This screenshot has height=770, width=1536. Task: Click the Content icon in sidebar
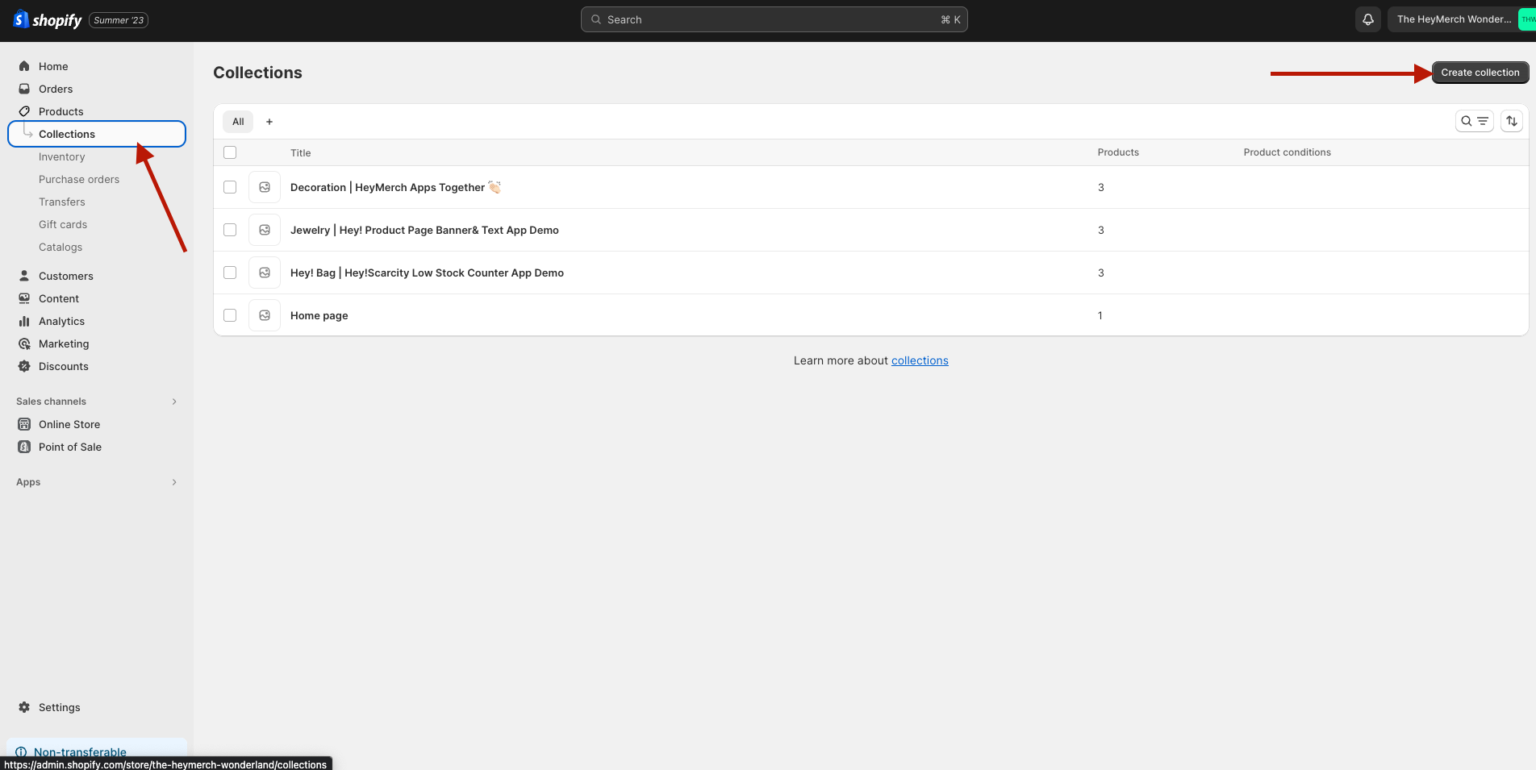click(x=24, y=298)
